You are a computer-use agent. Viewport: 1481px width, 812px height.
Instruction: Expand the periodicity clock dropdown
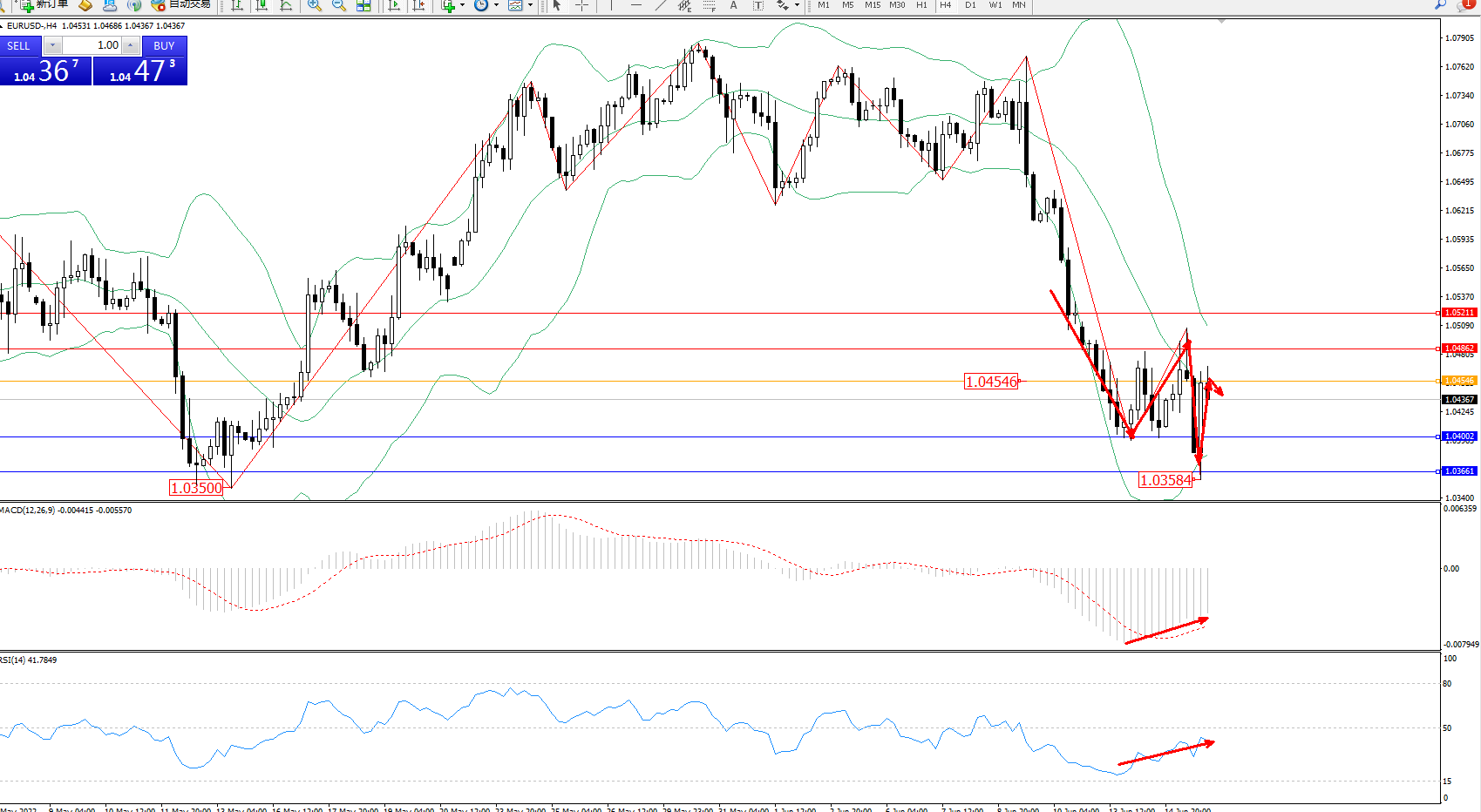click(x=496, y=6)
